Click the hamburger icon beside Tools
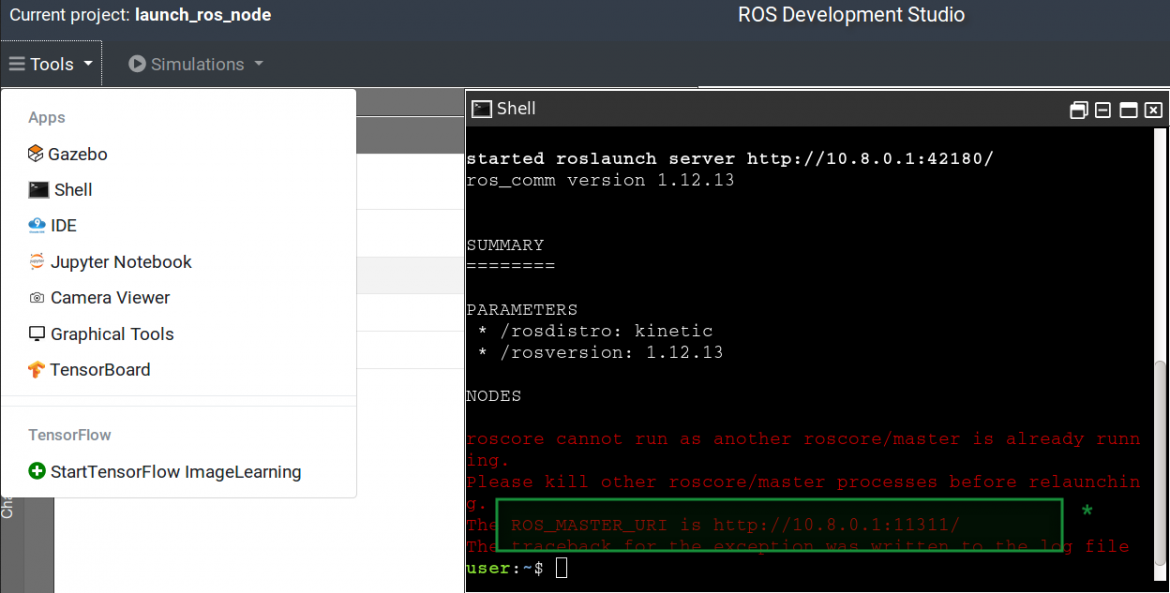 [17, 64]
